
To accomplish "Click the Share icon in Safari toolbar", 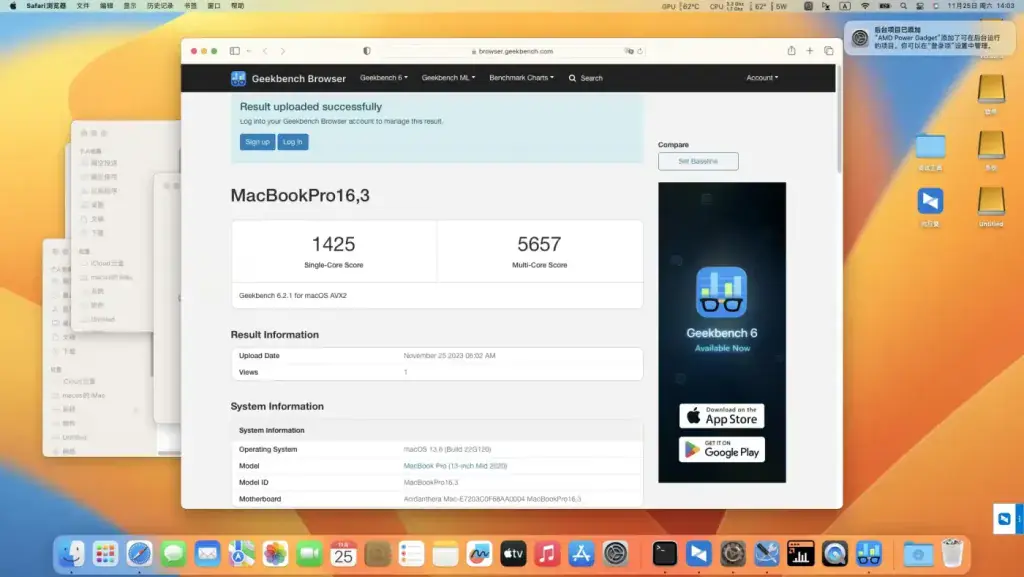I will tap(792, 50).
